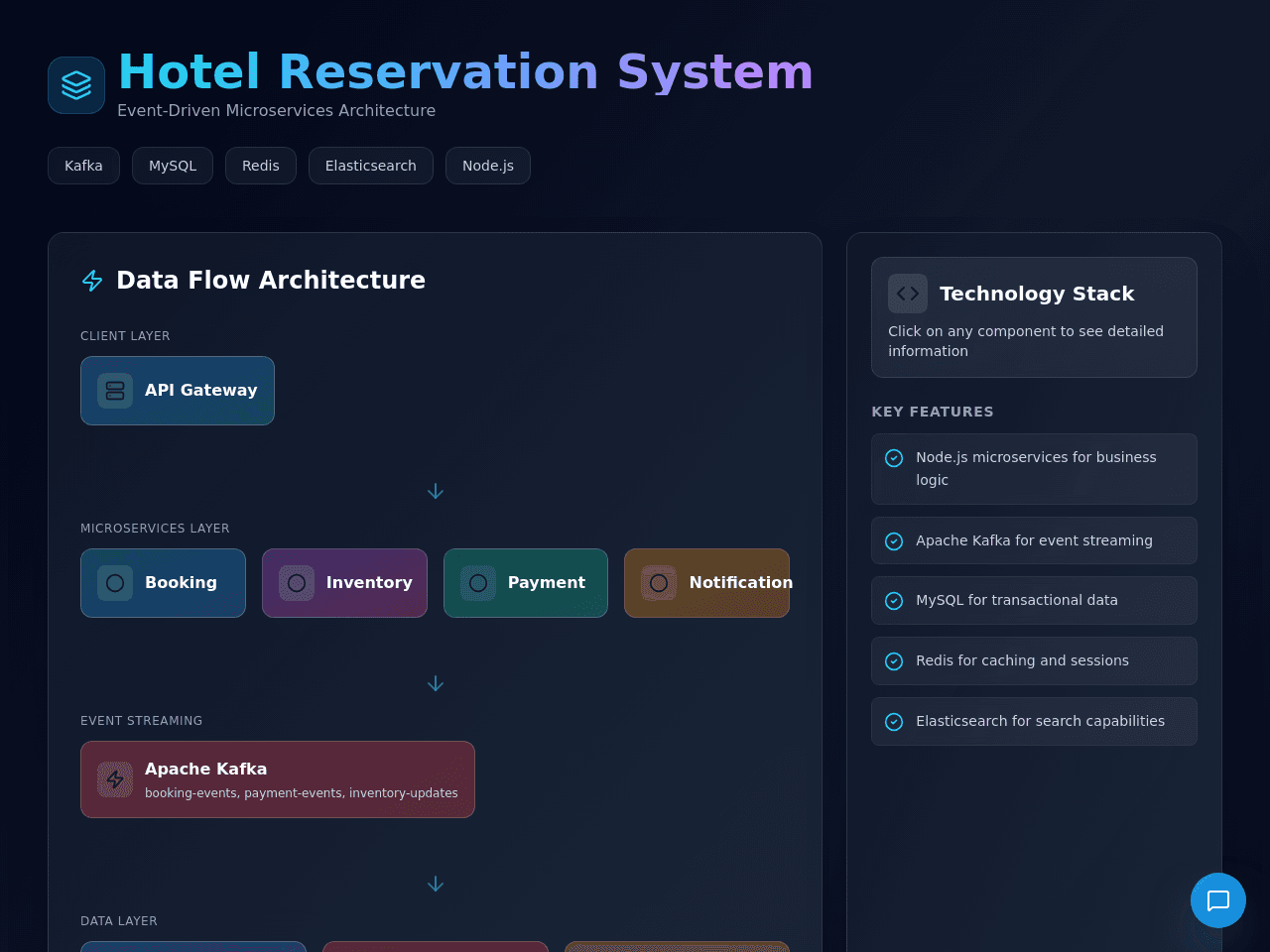The height and width of the screenshot is (952, 1270).
Task: Open the Booking microservice card
Action: tap(163, 583)
